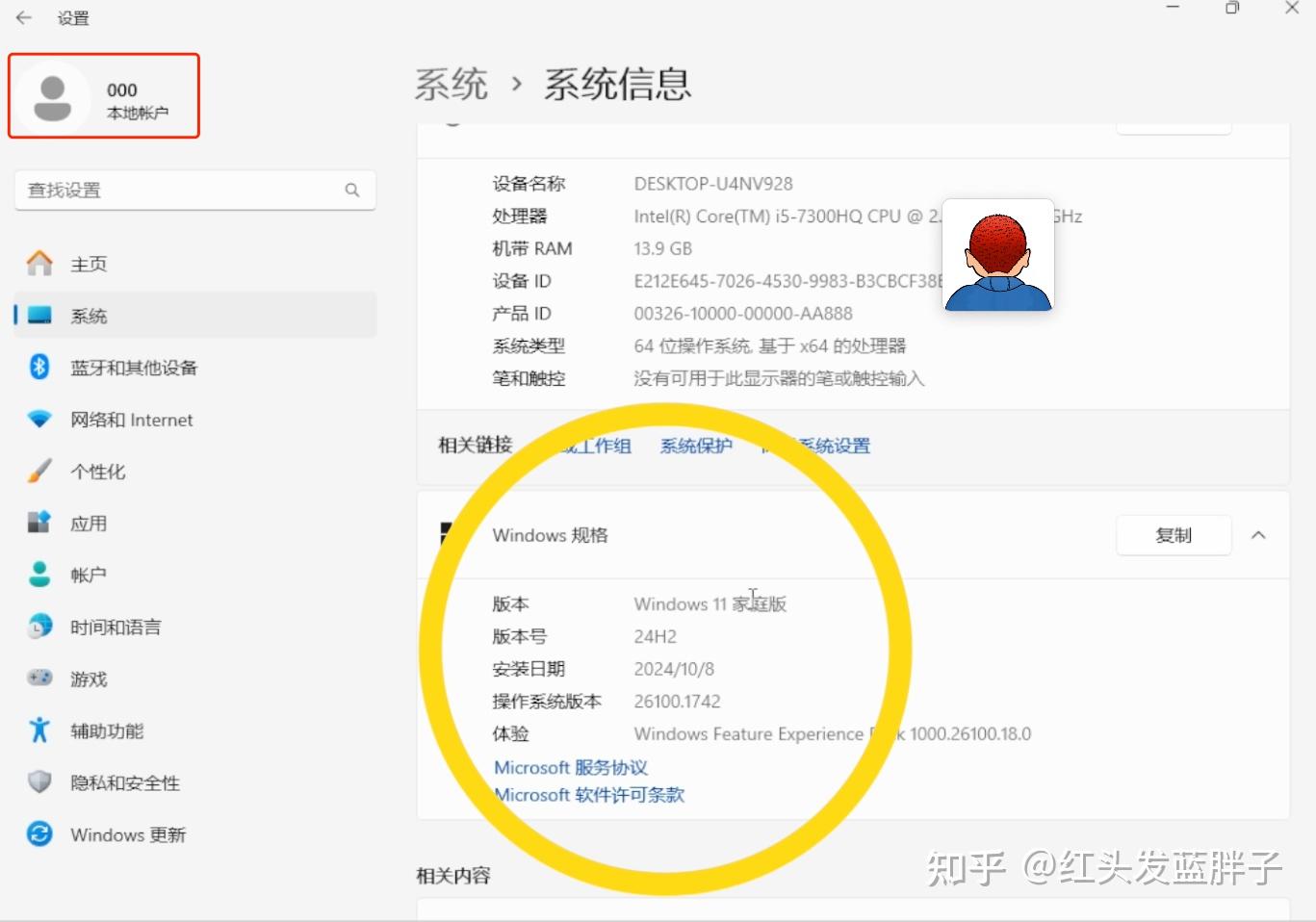Image resolution: width=1316 pixels, height=922 pixels.
Task: Open 帐户 settings
Action: [x=195, y=576]
